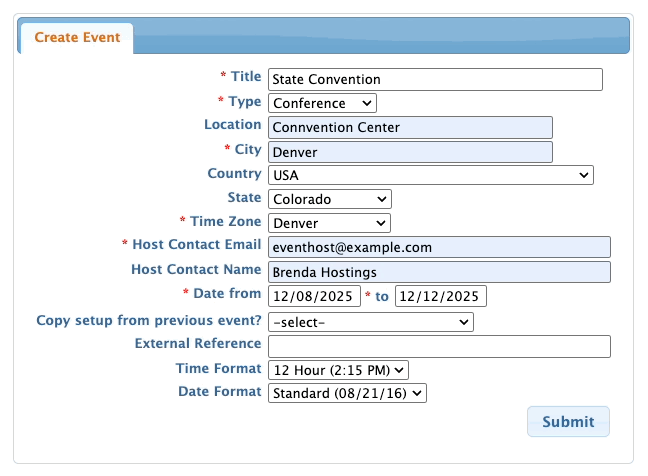This screenshot has width=648, height=476.
Task: Click the Date from field 12/08/2025
Action: click(313, 296)
